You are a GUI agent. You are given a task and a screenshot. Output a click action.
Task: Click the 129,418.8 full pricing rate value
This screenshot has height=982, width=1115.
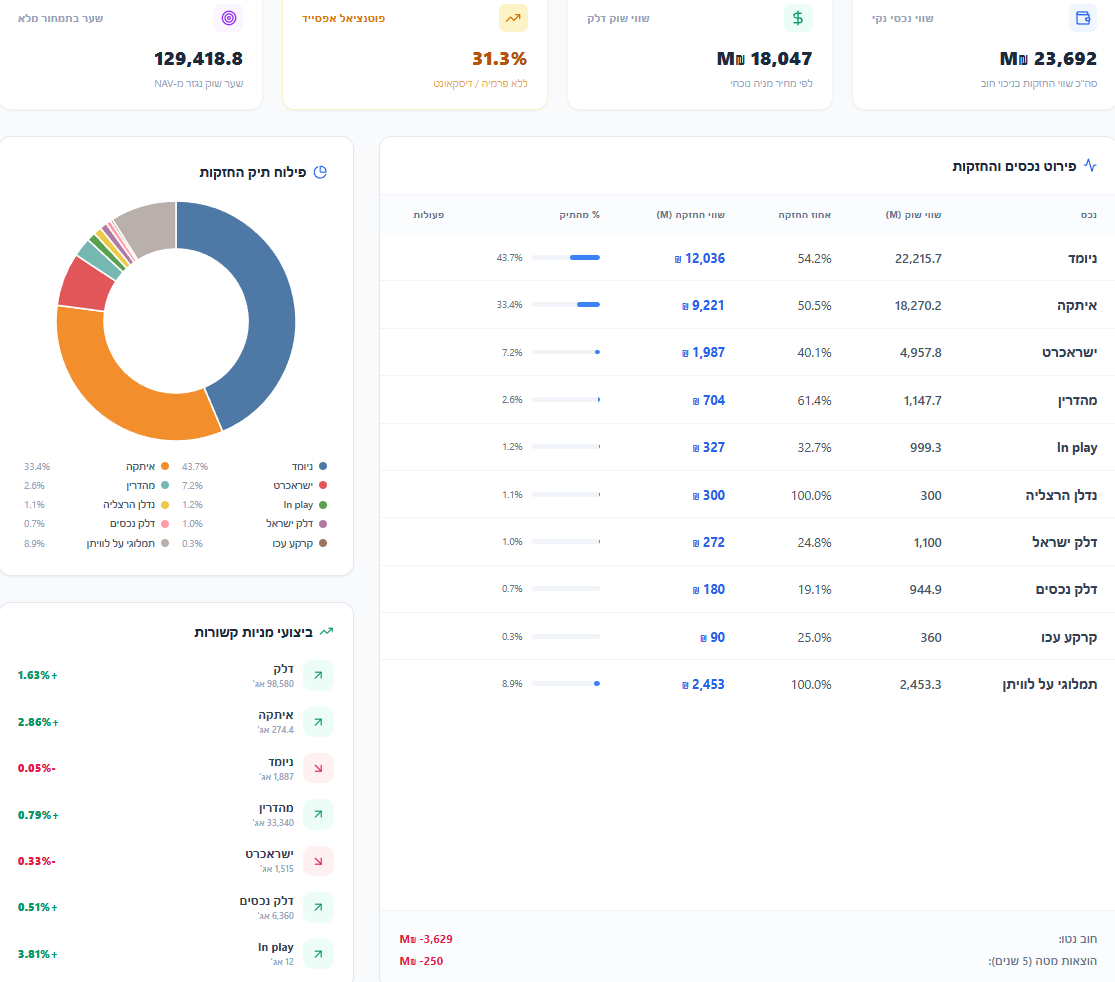click(198, 58)
